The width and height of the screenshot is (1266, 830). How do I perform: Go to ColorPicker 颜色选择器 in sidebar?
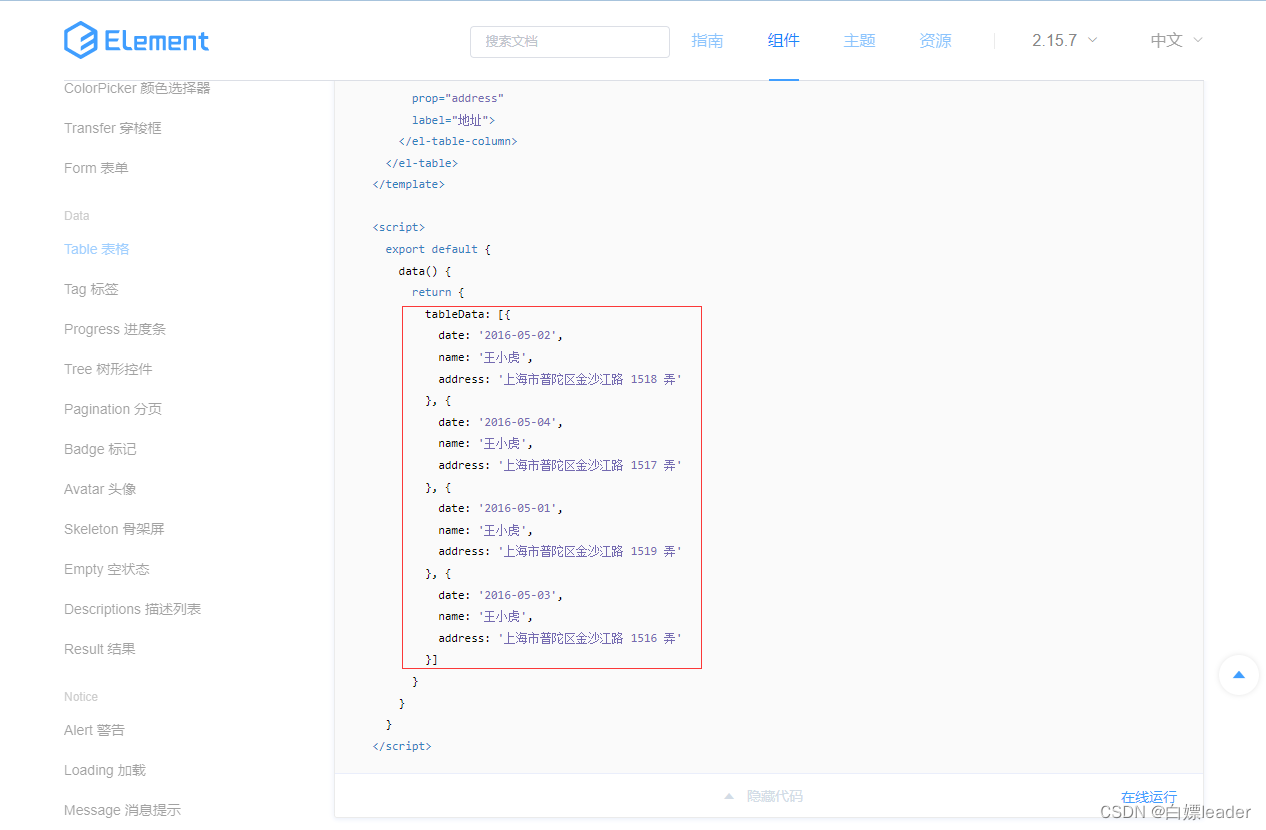(137, 88)
